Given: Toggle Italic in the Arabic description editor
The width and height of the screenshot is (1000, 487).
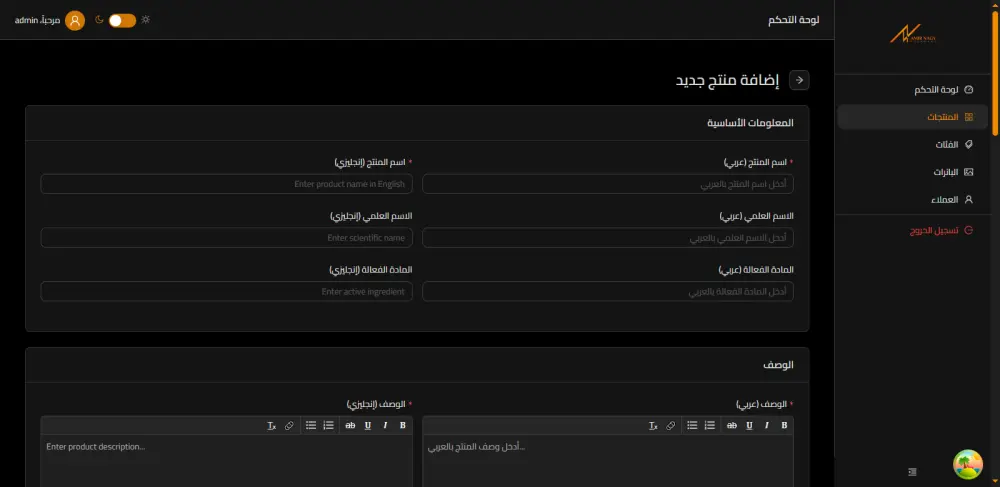Looking at the screenshot, I should click(x=767, y=426).
